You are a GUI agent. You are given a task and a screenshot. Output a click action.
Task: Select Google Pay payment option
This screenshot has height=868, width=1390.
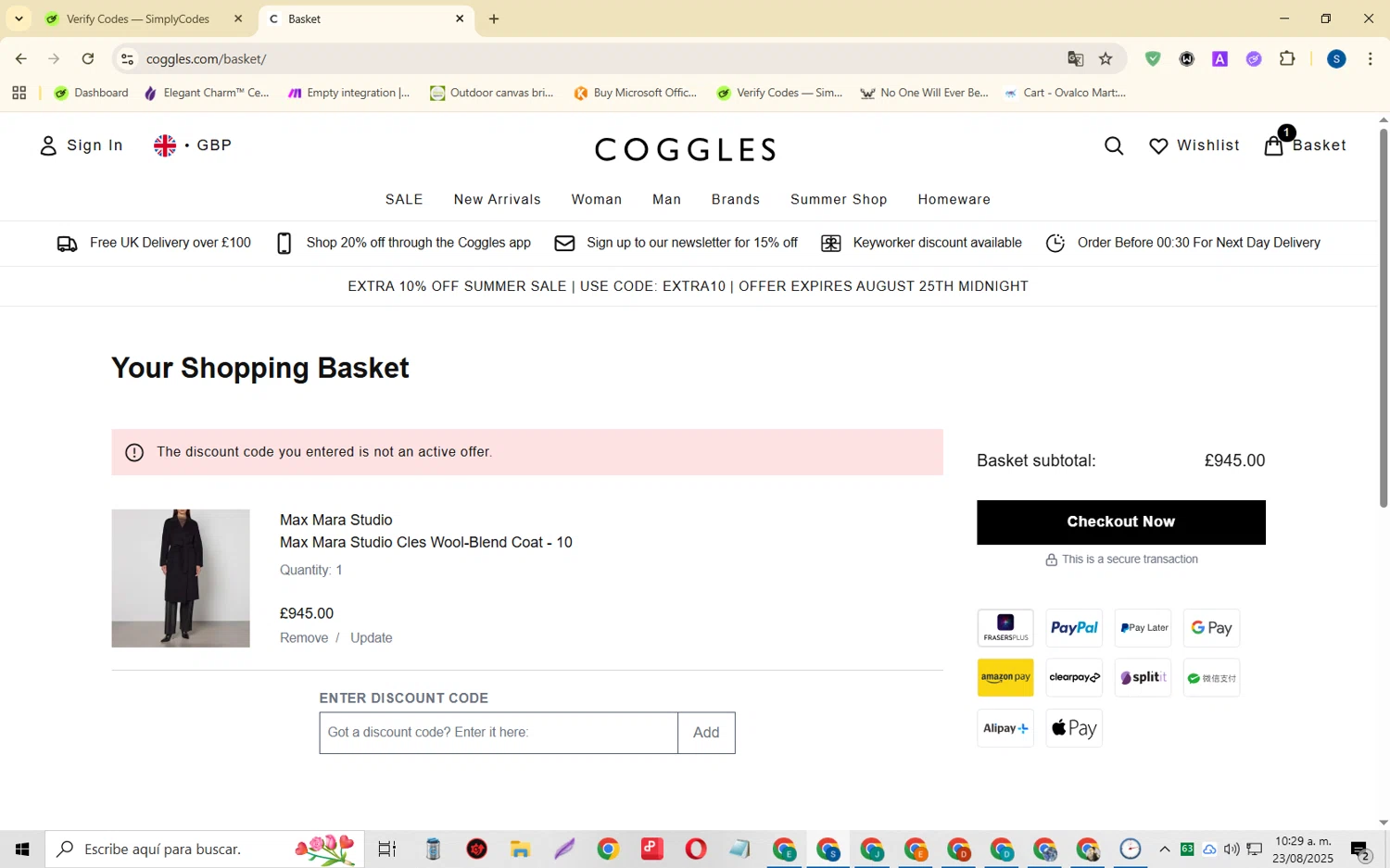[1211, 628]
